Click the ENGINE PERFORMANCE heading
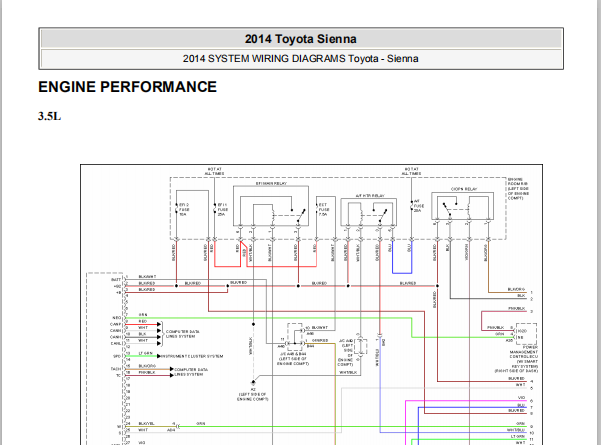Viewport: 601px width, 445px height. pyautogui.click(x=127, y=88)
